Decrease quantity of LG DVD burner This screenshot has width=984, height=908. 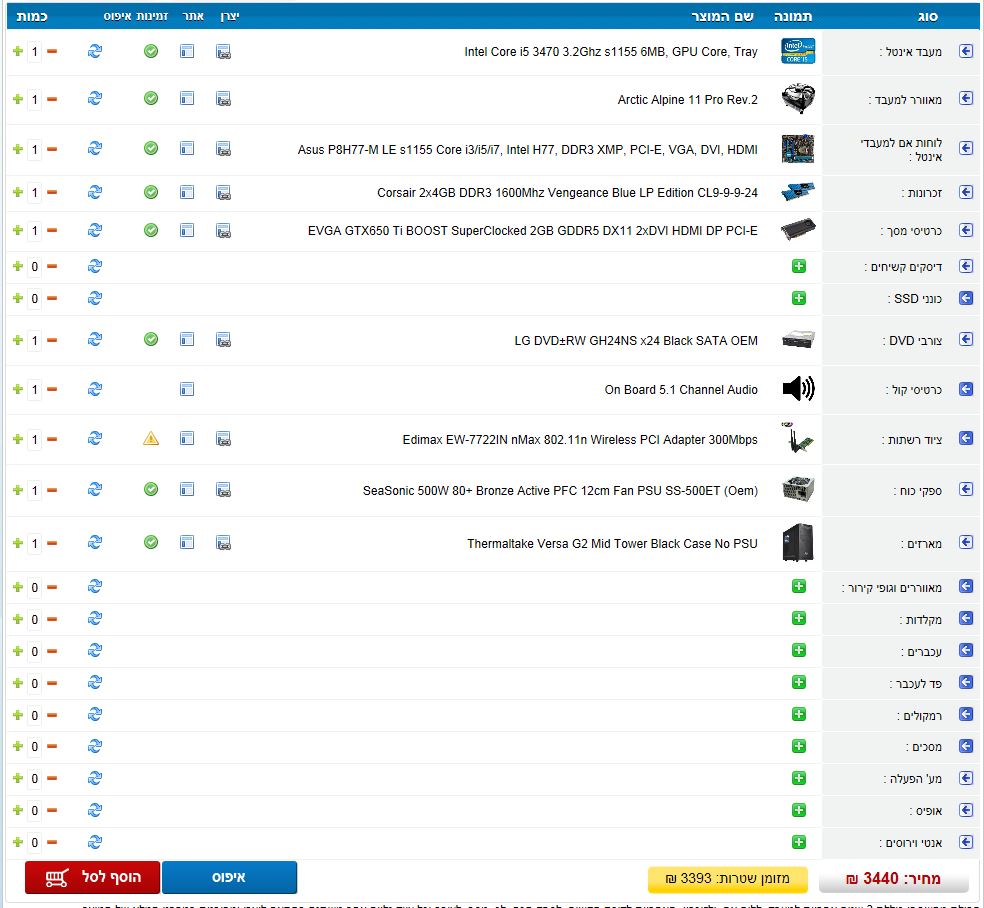(52, 341)
